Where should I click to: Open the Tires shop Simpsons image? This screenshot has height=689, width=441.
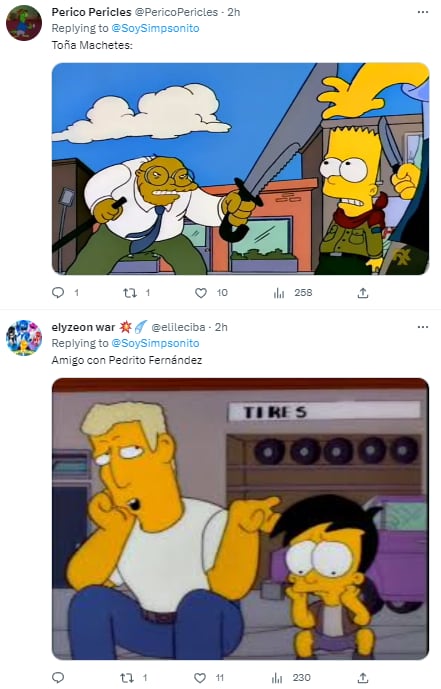point(240,519)
